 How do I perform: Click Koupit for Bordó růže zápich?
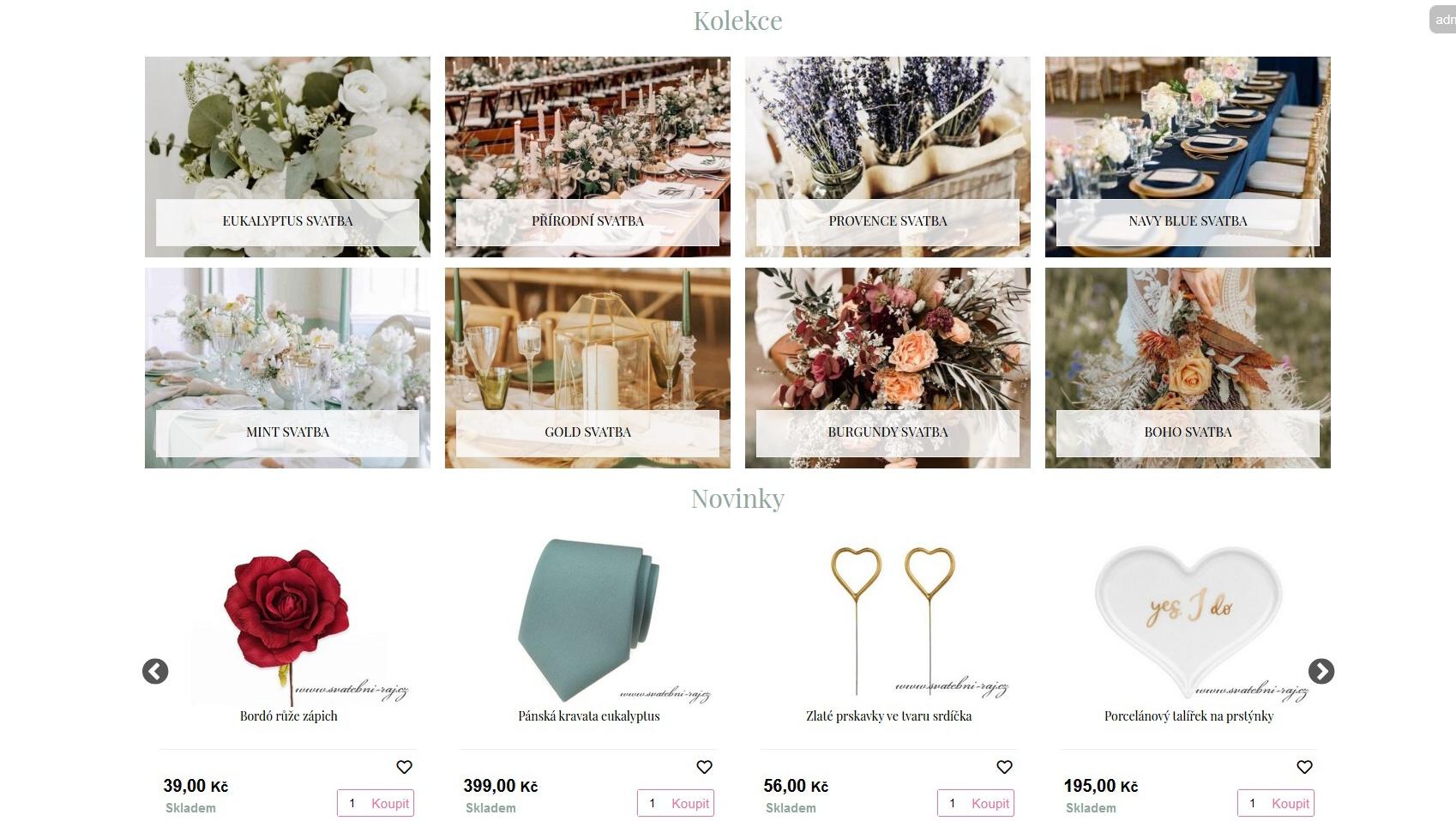click(390, 803)
